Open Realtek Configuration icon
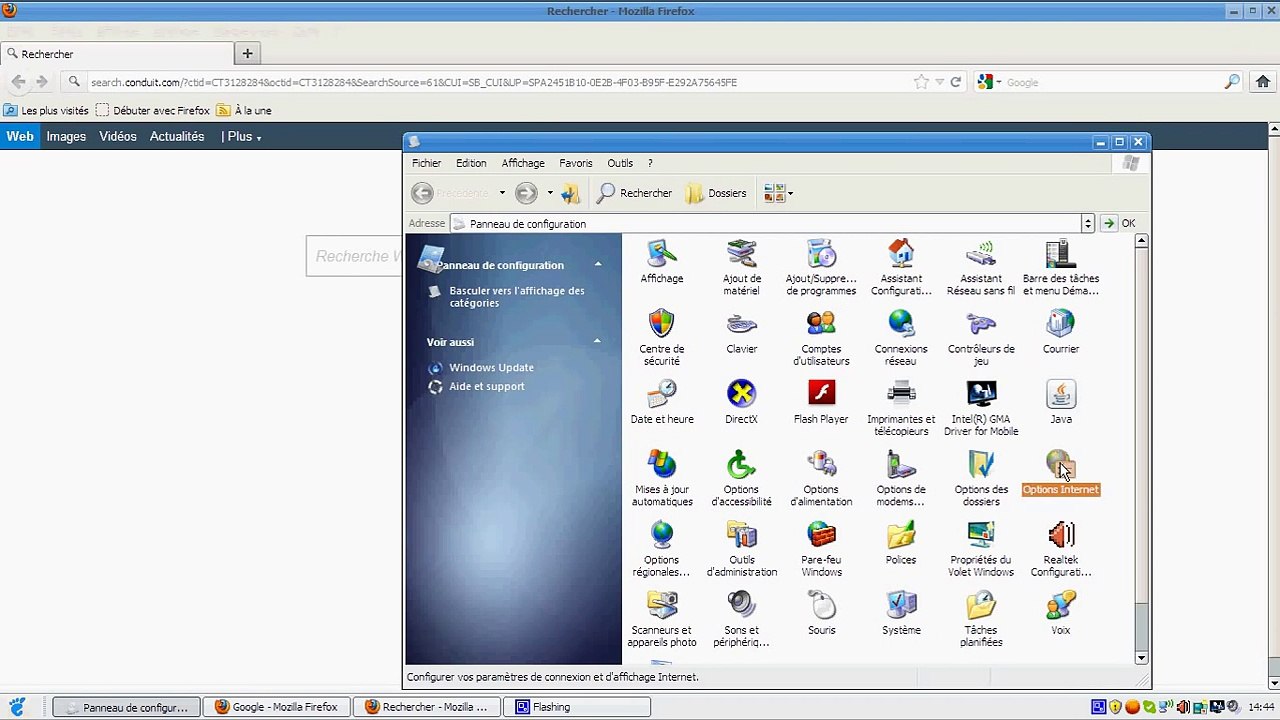1280x720 pixels. tap(1061, 548)
